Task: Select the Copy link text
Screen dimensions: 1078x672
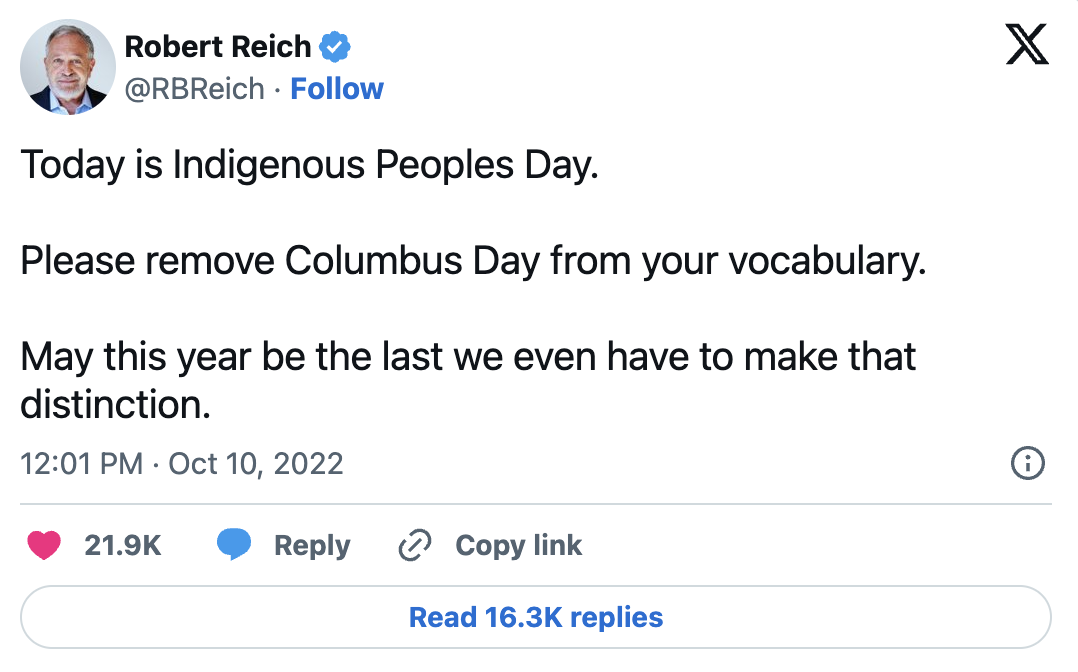Action: click(518, 545)
